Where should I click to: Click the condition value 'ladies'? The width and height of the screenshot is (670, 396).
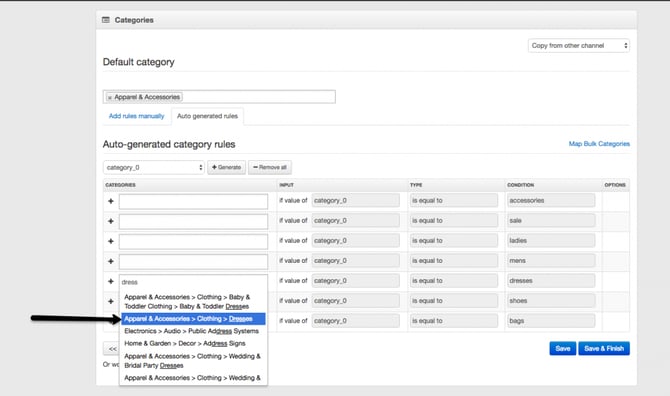click(x=551, y=241)
